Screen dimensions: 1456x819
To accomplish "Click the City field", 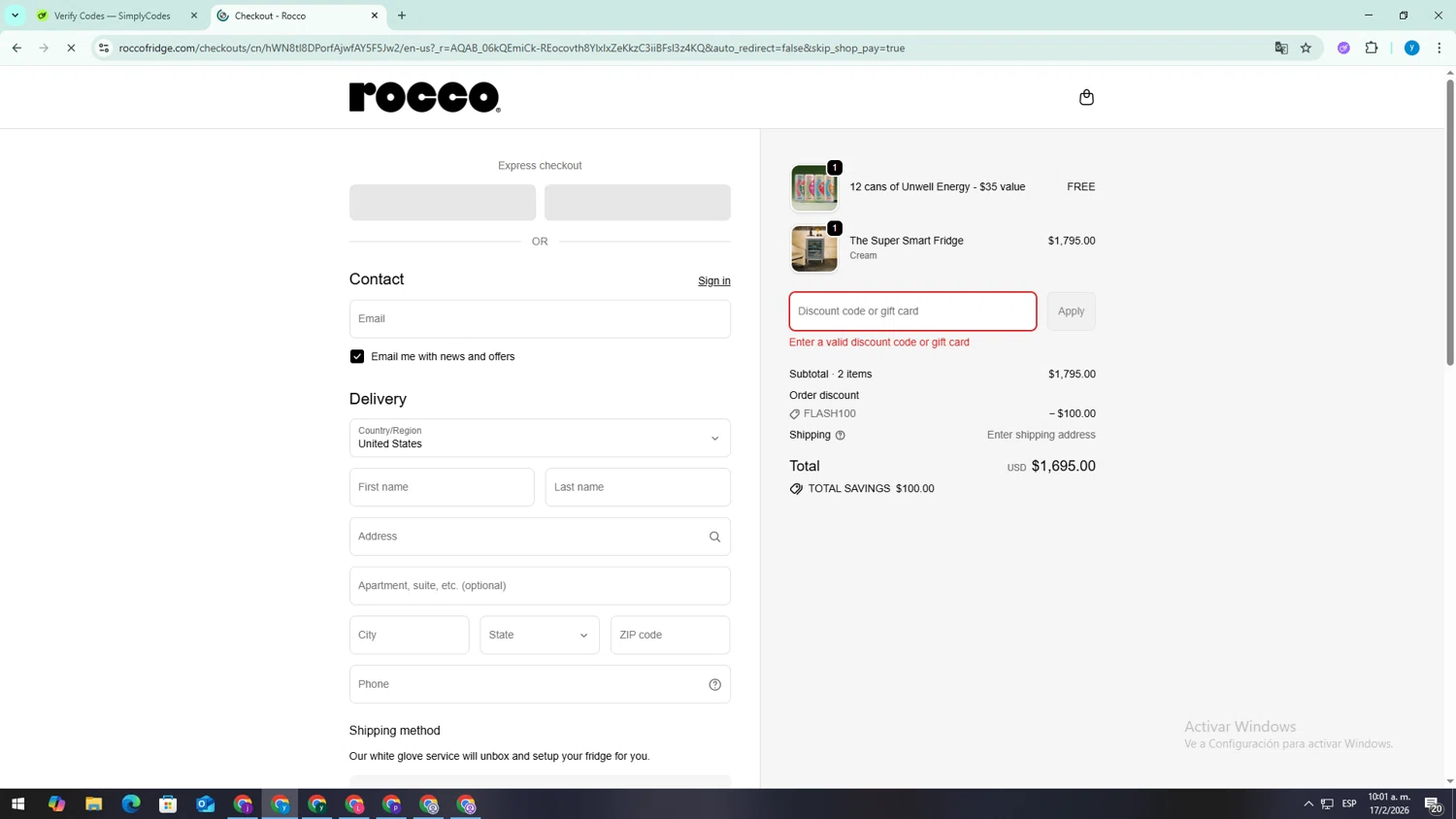I will (410, 636).
